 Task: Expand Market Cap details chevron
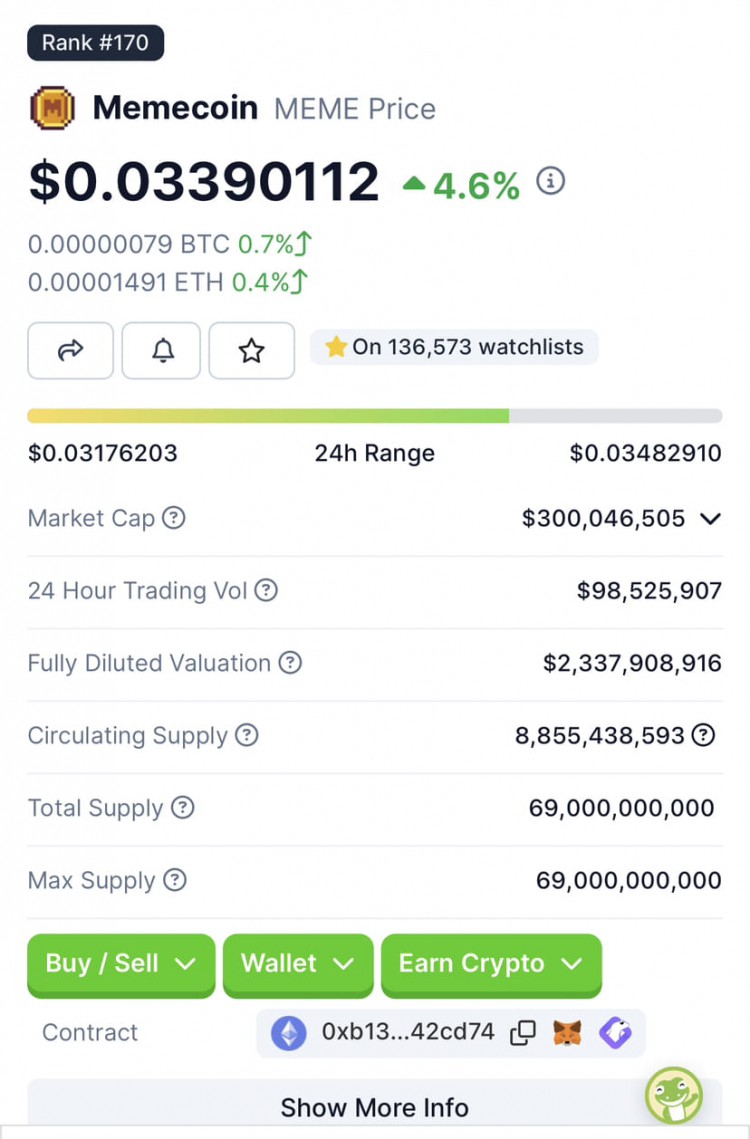click(710, 519)
